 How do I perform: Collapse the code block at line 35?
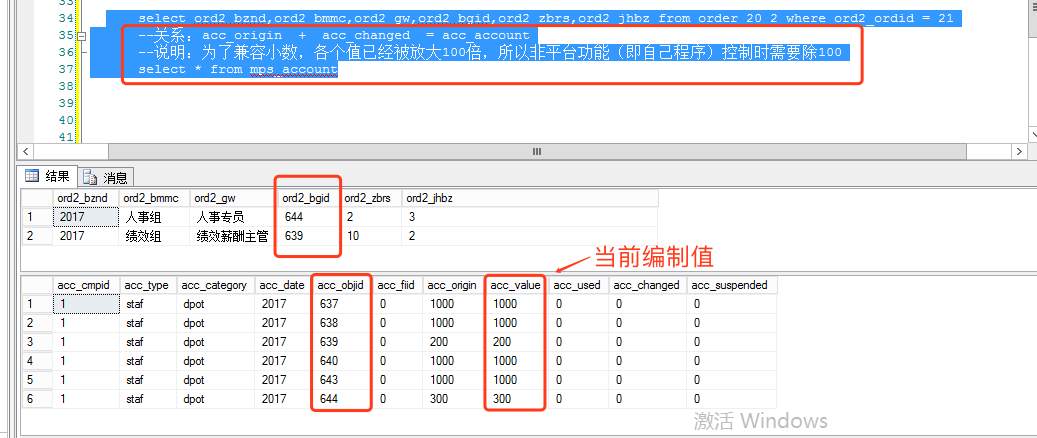click(82, 36)
